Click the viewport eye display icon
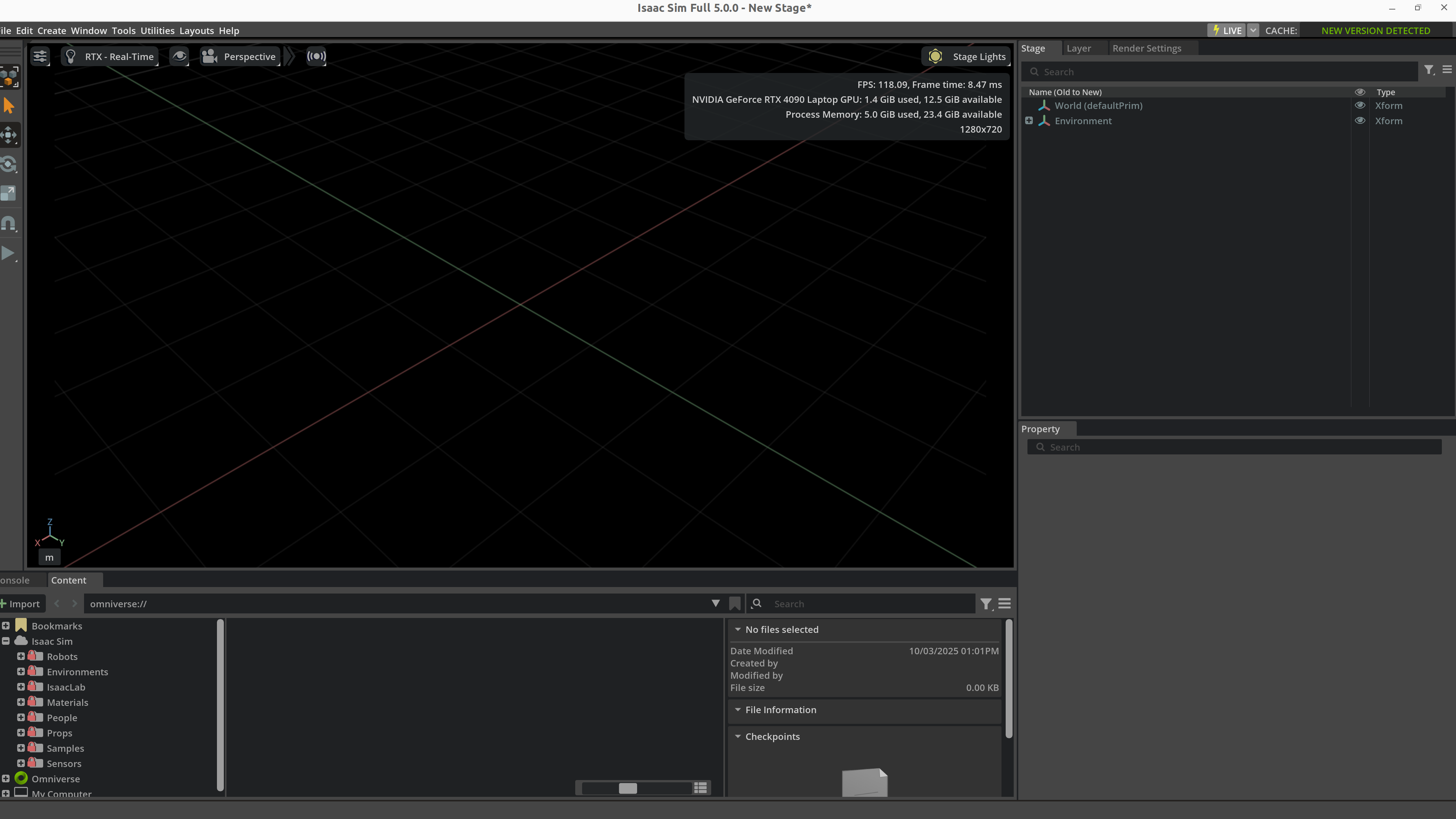Viewport: 1456px width, 819px height. [x=179, y=56]
